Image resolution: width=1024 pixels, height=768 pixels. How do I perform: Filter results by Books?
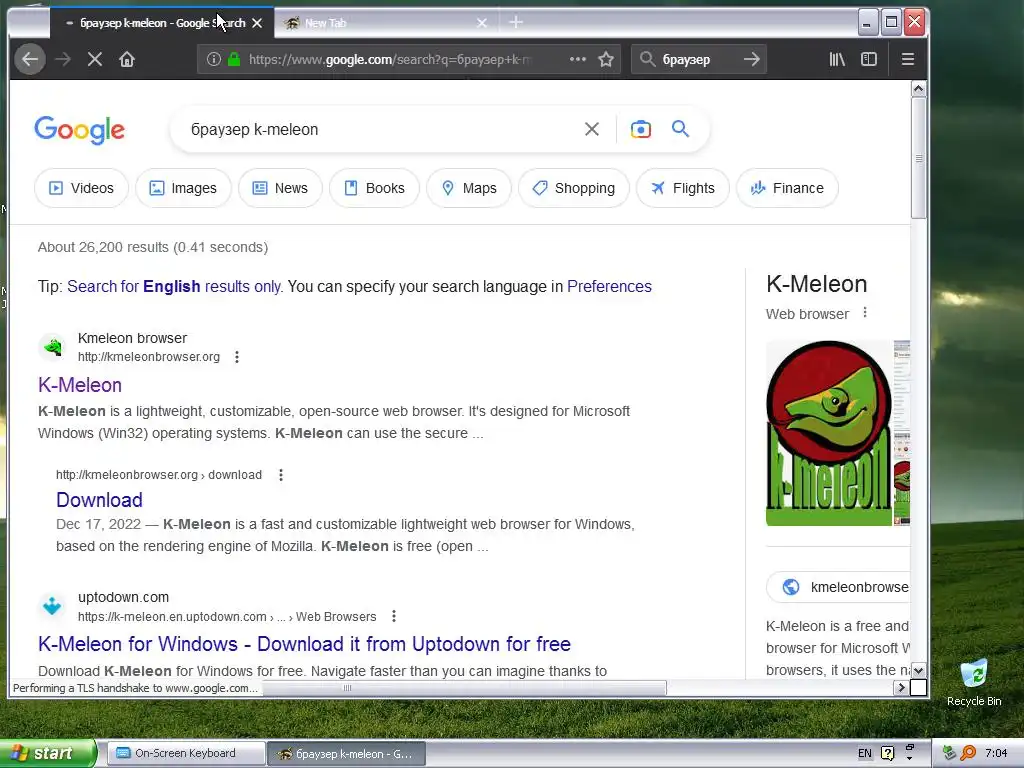(374, 188)
